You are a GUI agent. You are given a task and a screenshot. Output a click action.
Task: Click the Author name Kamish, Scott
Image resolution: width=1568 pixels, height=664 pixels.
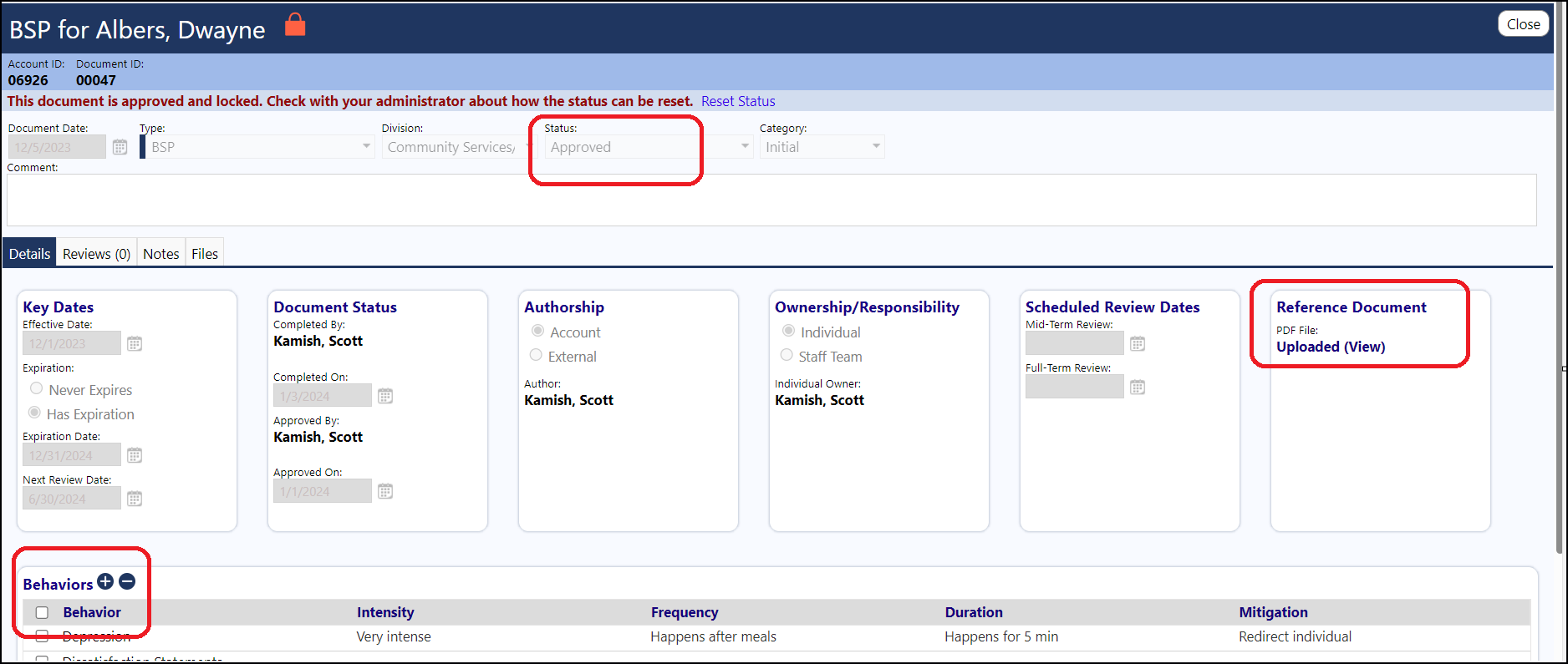[x=568, y=400]
